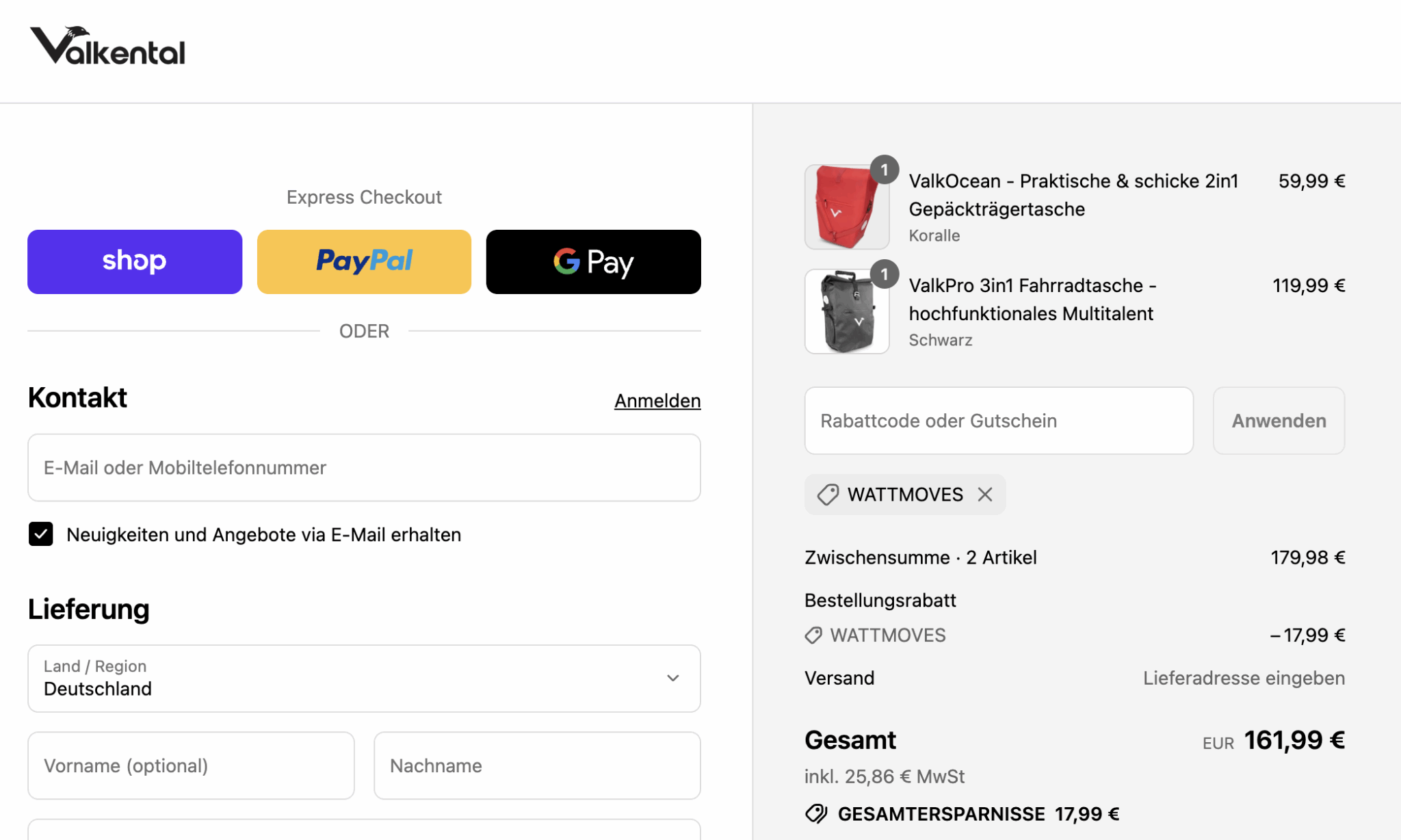This screenshot has width=1401, height=840.
Task: Click the Lieferadresse eingeben text
Action: tap(1244, 678)
